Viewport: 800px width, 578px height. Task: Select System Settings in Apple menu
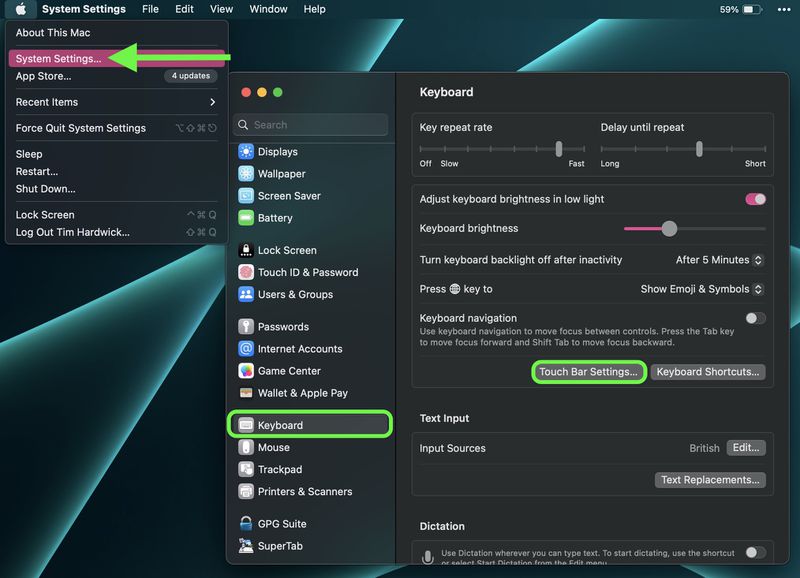point(60,59)
